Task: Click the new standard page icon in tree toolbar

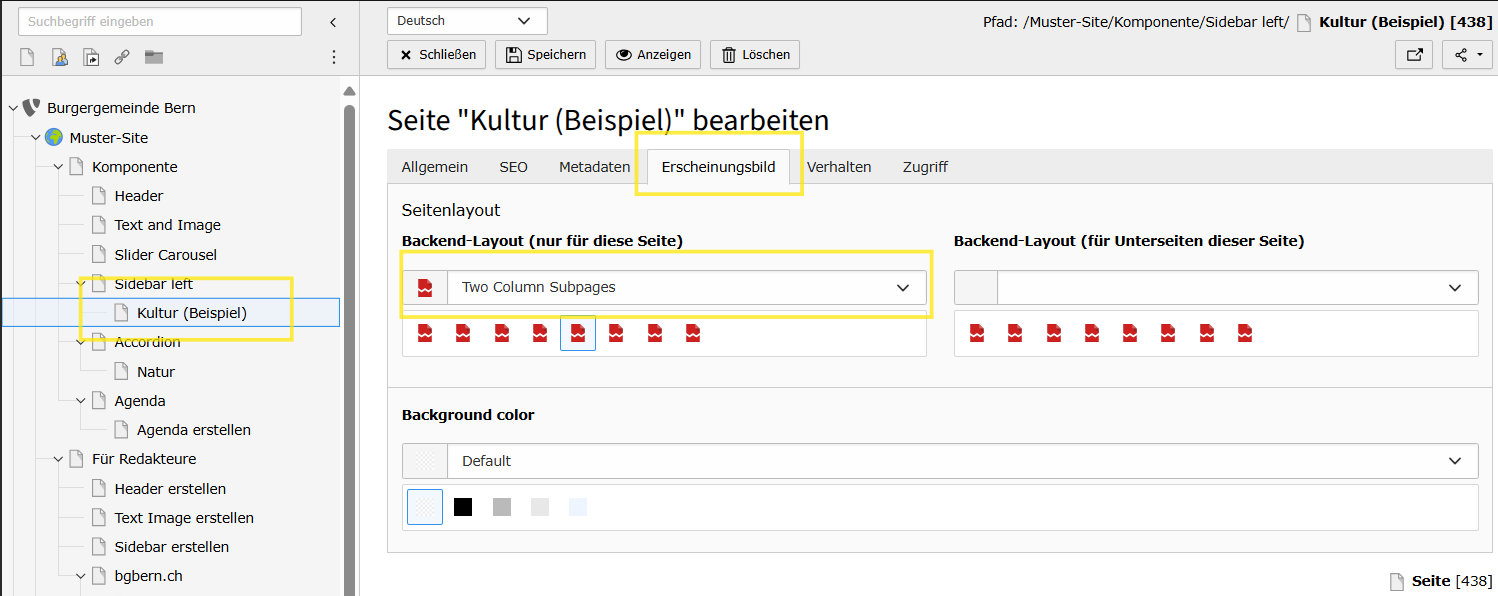Action: pyautogui.click(x=27, y=57)
